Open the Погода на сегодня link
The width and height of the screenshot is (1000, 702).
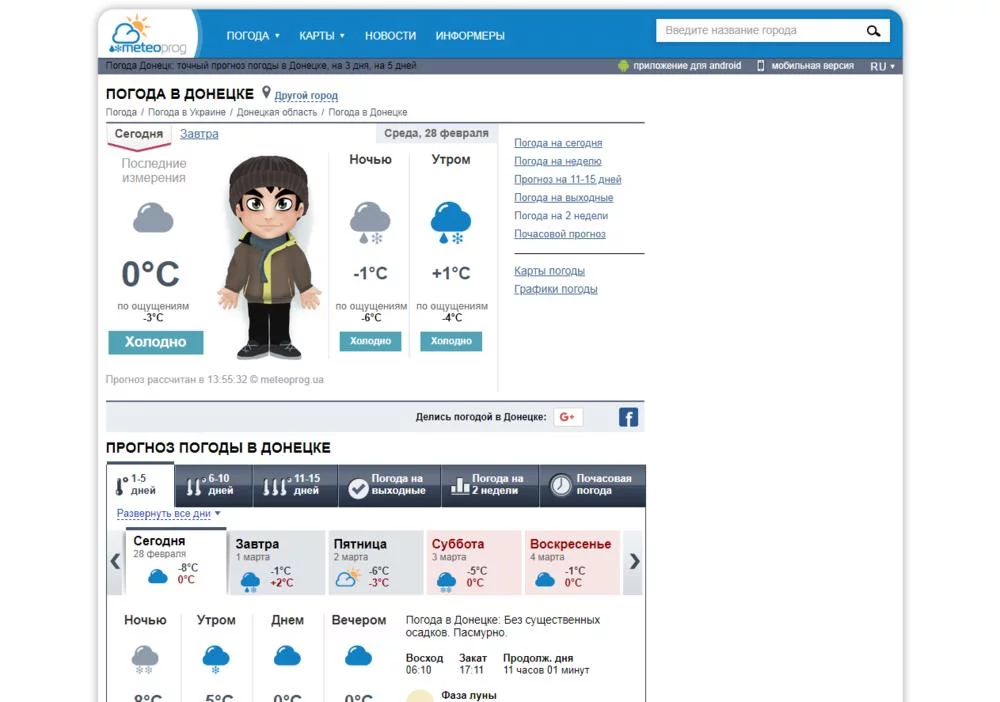coord(558,143)
